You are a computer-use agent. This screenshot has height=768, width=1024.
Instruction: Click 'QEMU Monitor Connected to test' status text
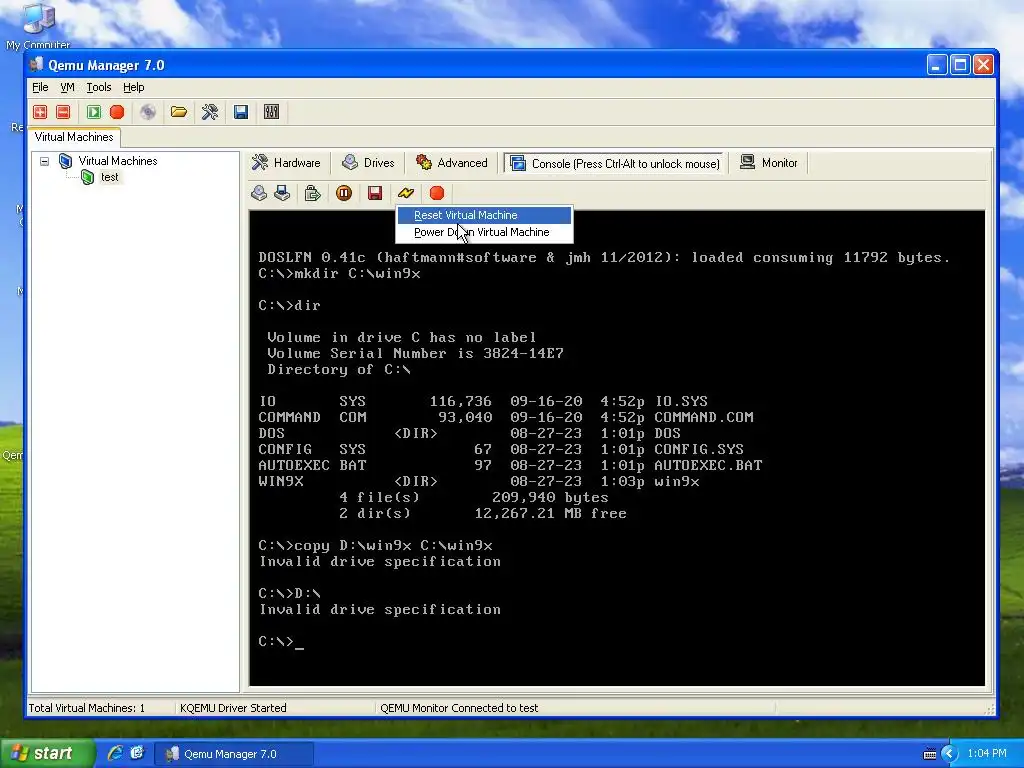[459, 708]
